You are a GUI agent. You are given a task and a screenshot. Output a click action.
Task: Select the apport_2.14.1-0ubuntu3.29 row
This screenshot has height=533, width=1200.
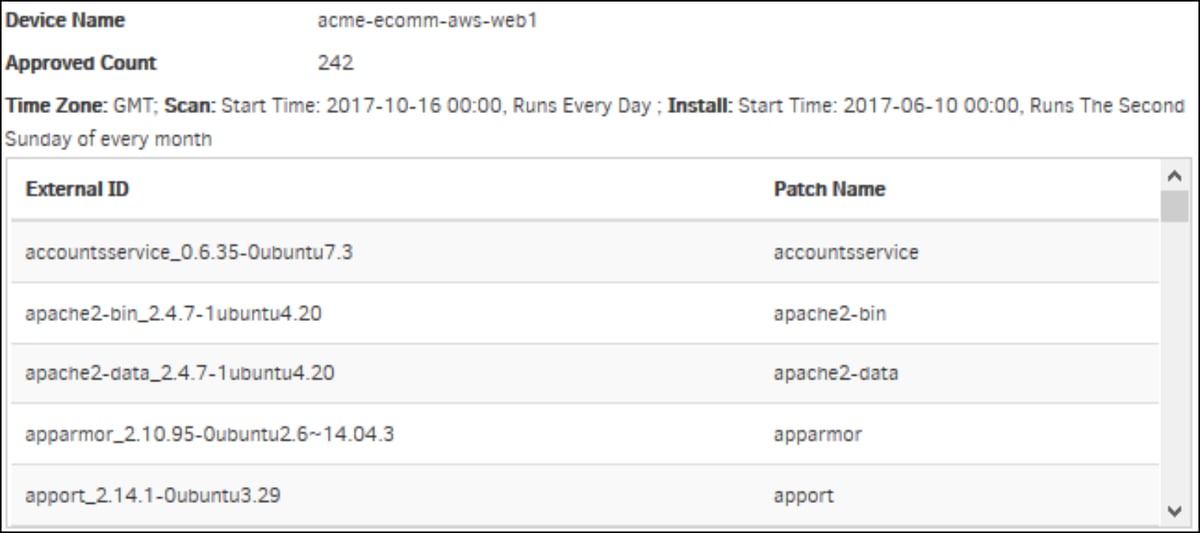586,495
